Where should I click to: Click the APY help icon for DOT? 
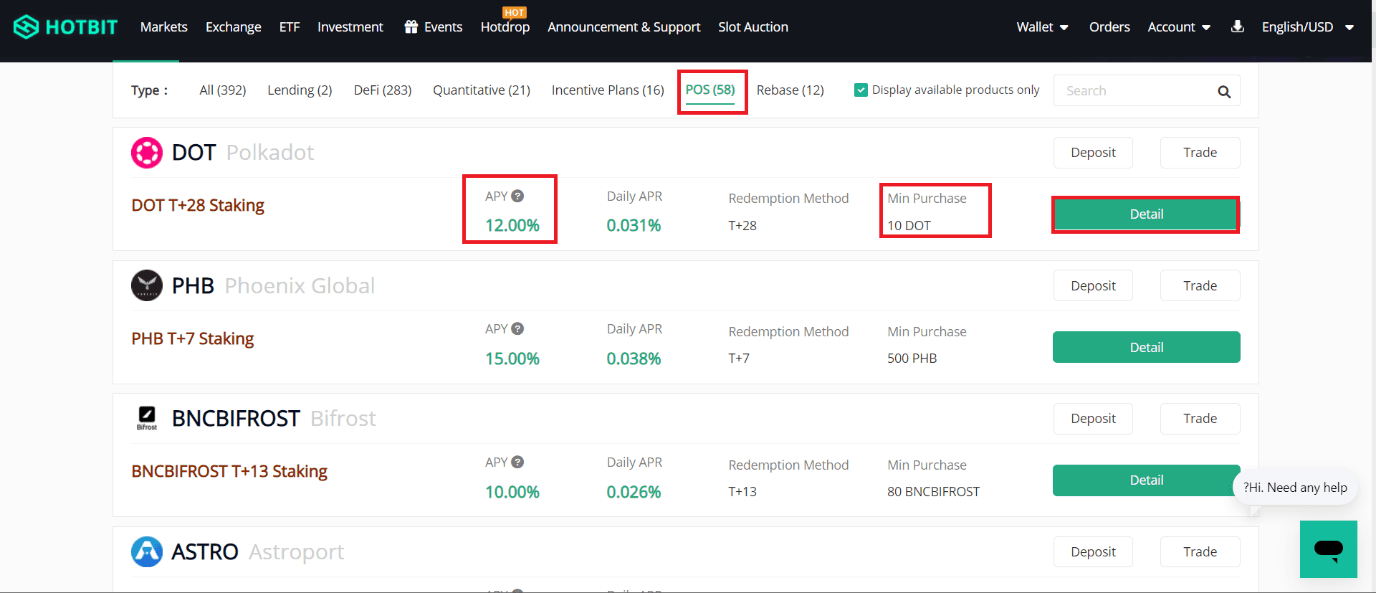click(518, 196)
